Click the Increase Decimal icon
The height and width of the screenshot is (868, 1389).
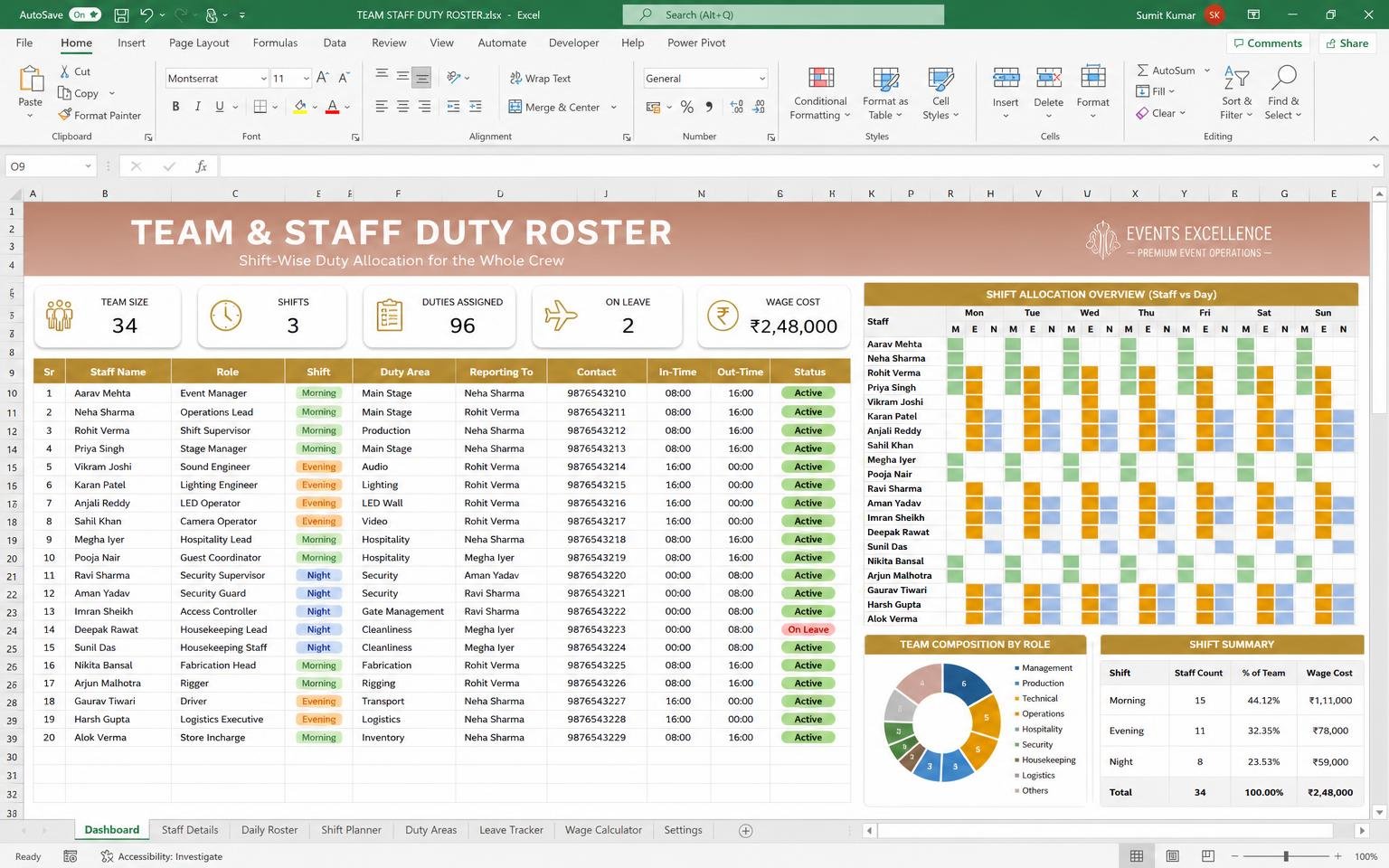[737, 107]
